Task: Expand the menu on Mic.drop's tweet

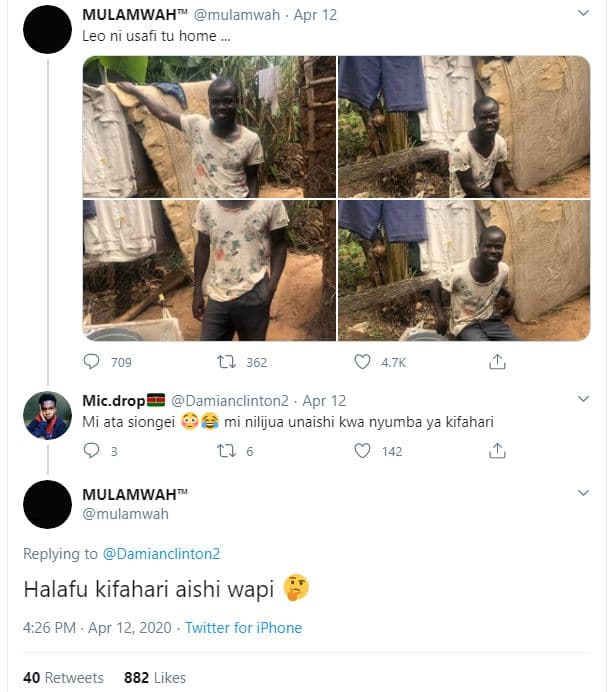Action: [584, 400]
